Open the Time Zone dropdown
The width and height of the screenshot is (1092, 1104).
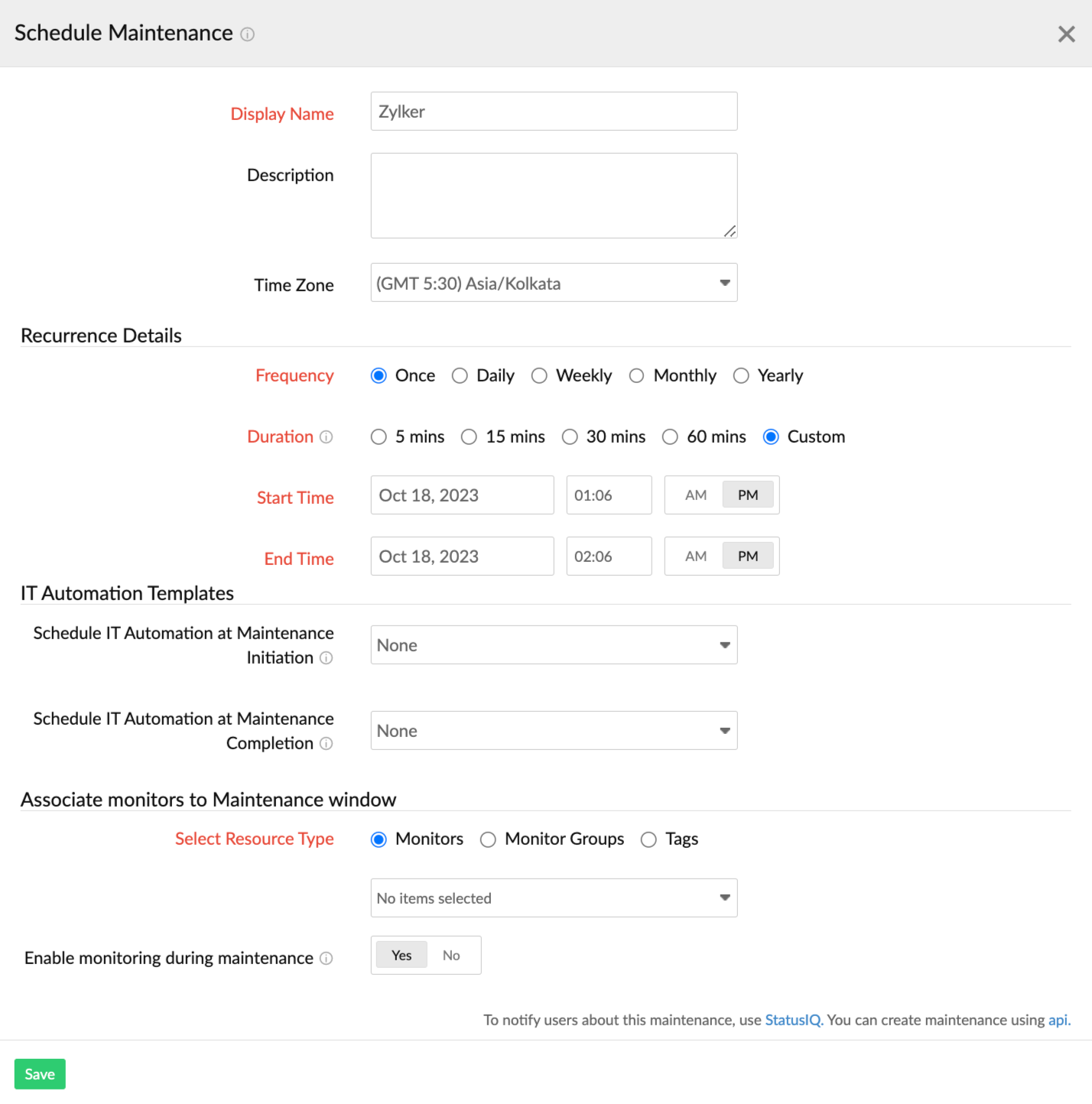[554, 283]
